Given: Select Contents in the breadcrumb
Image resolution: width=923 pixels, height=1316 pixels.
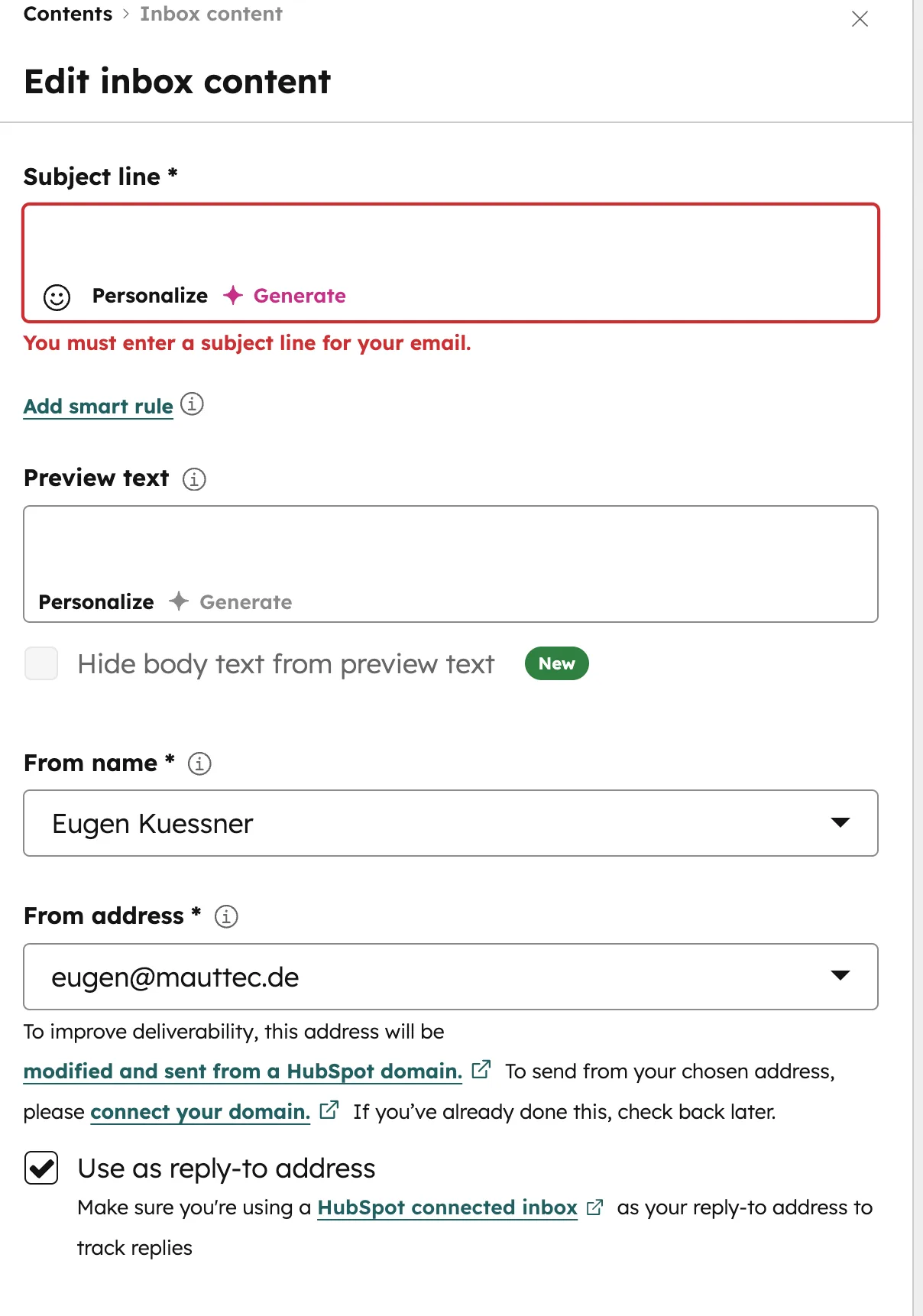Looking at the screenshot, I should pyautogui.click(x=67, y=13).
